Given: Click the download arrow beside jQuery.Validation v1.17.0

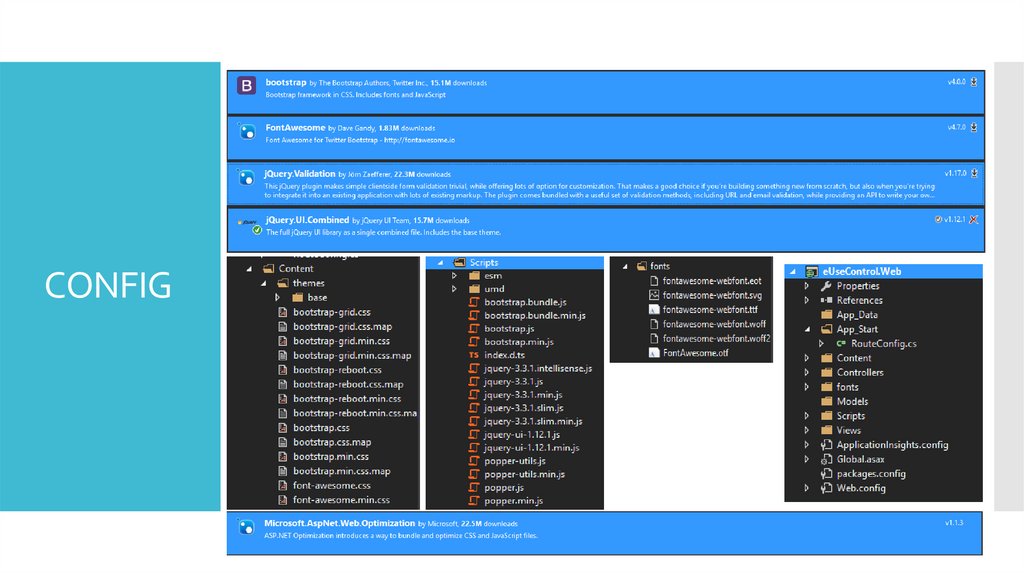Looking at the screenshot, I should (x=974, y=173).
